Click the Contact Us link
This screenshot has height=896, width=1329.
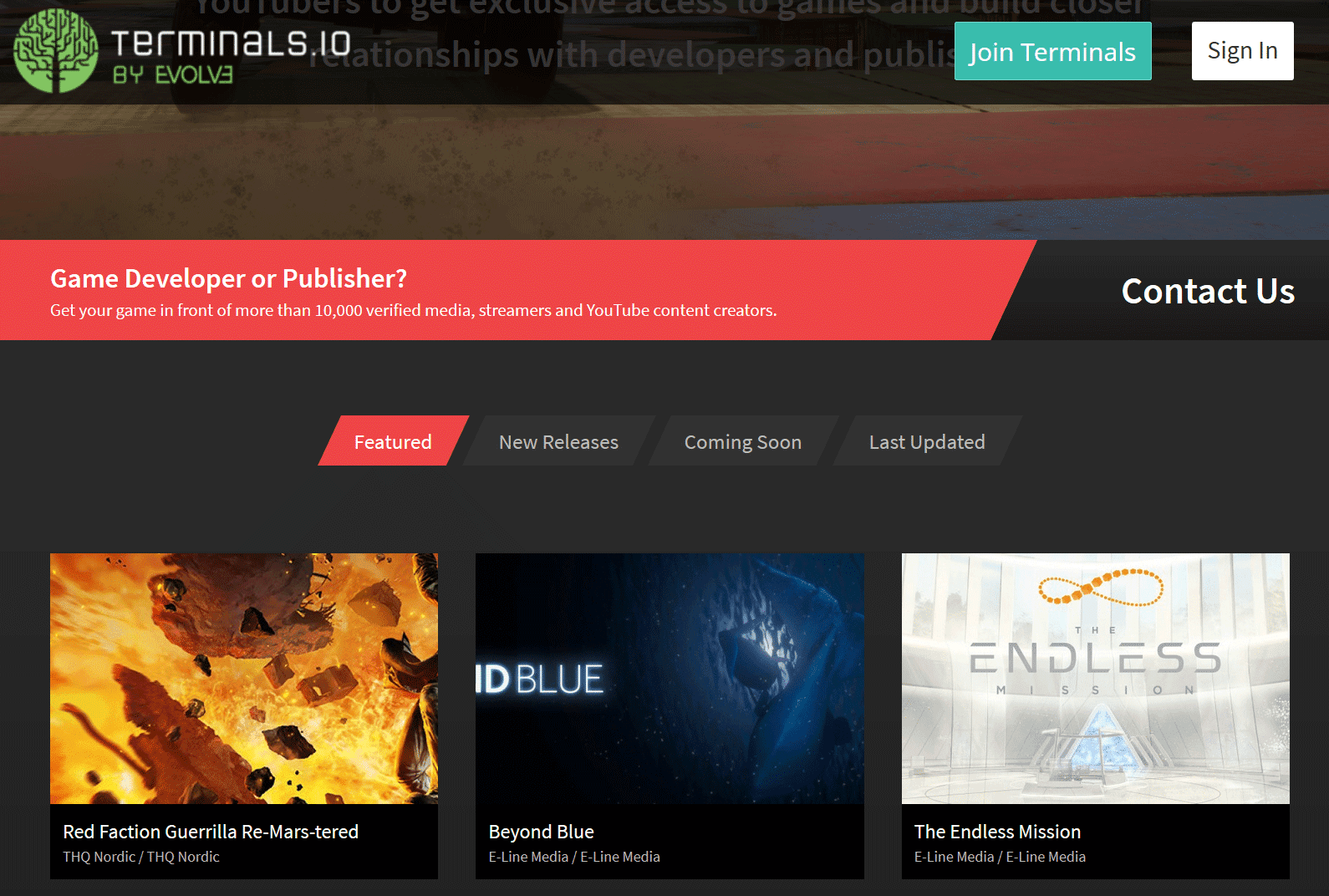[1208, 291]
